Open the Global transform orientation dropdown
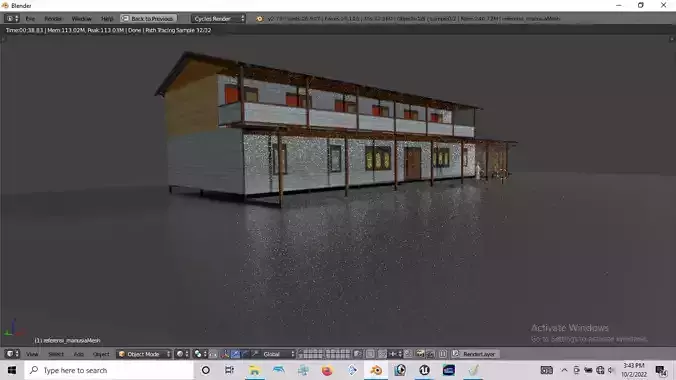The image size is (676, 380). coord(279,354)
